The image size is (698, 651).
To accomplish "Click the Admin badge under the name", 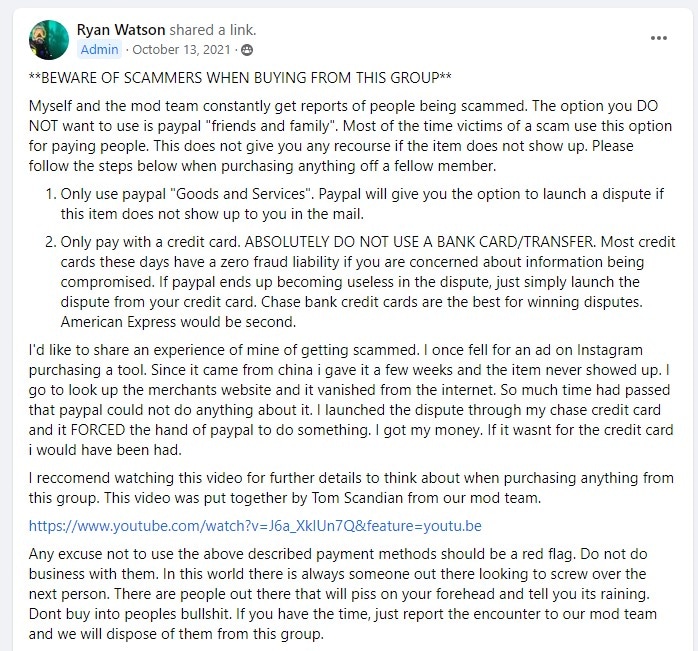I will [100, 49].
